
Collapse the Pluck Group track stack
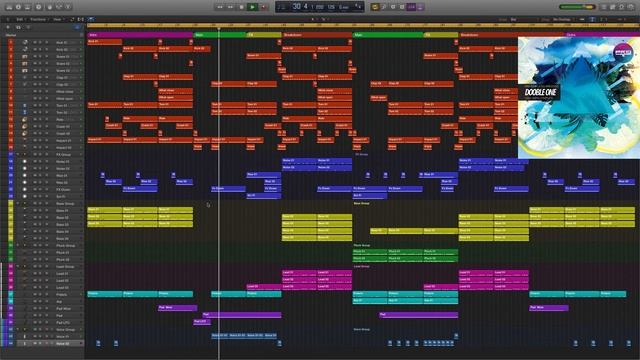coord(18,246)
